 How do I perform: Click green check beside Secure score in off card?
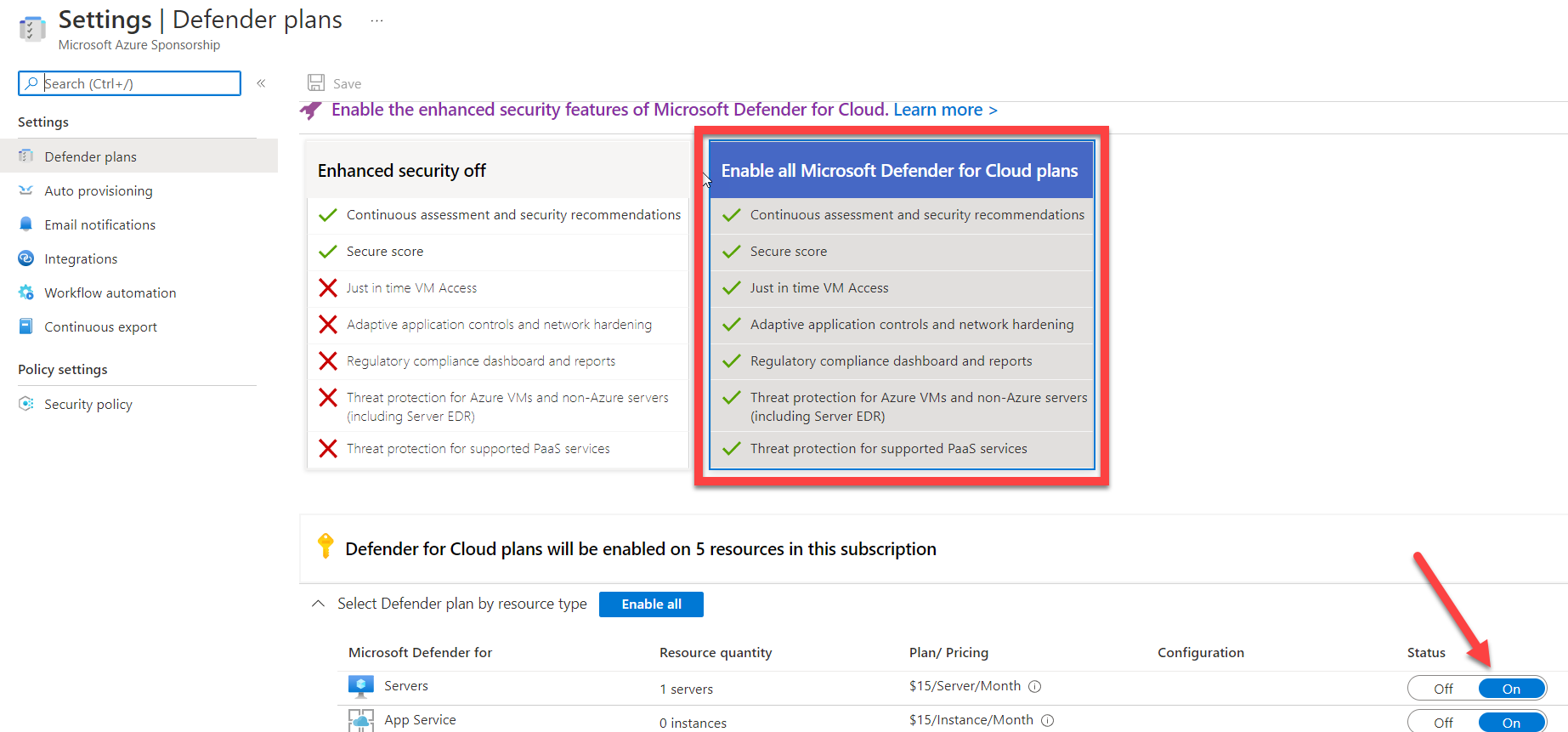328,252
